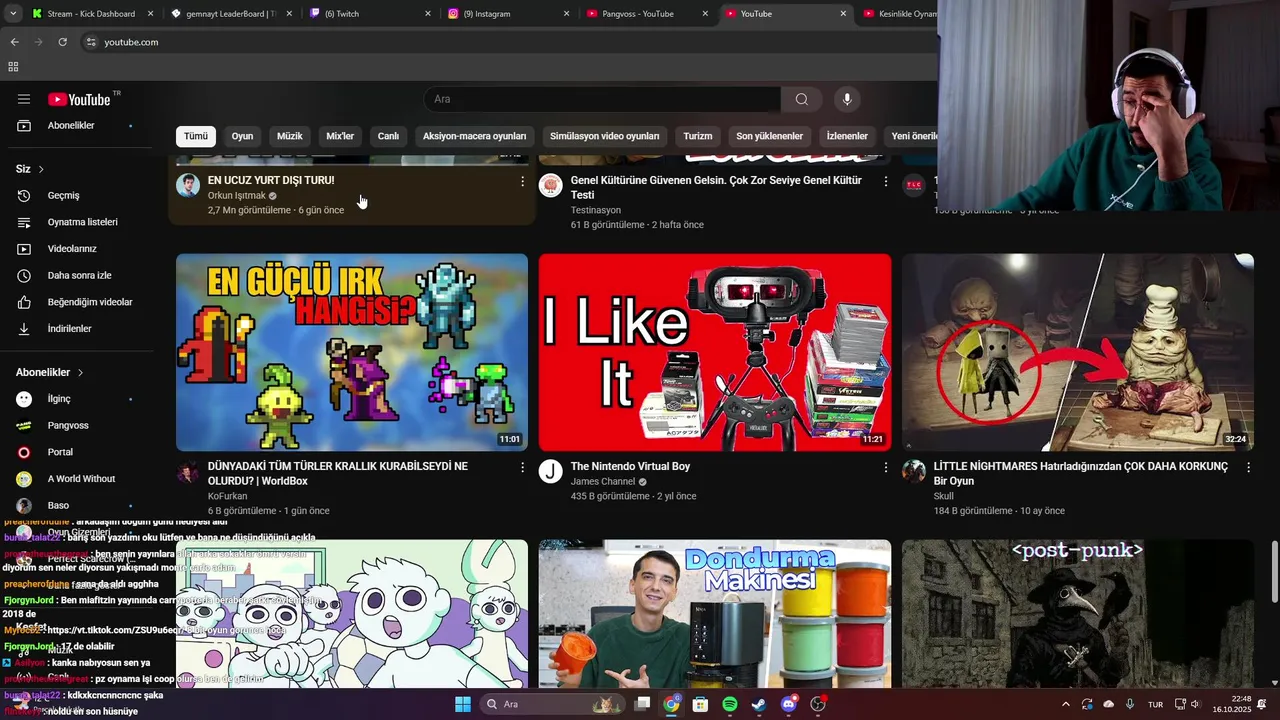Select the Canlı filter chip
1280x720 pixels.
tap(388, 136)
